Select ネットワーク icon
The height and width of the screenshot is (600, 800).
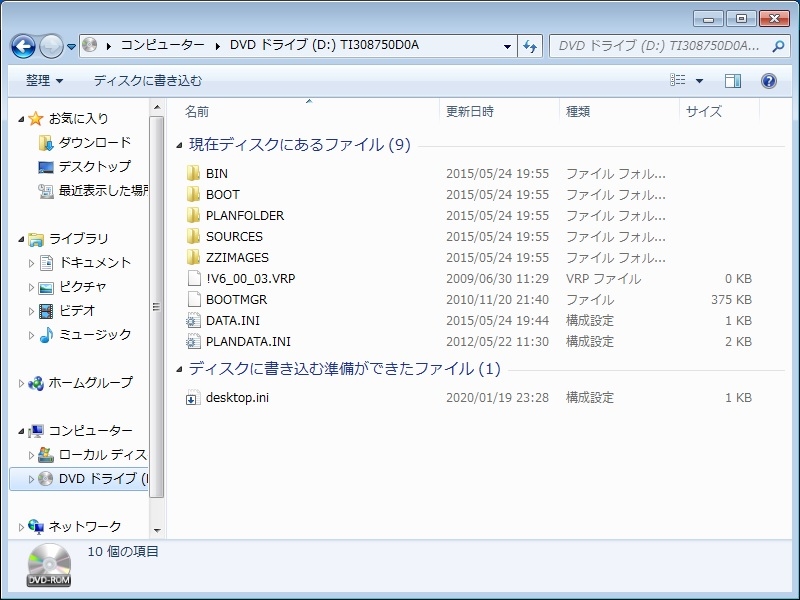(36, 526)
